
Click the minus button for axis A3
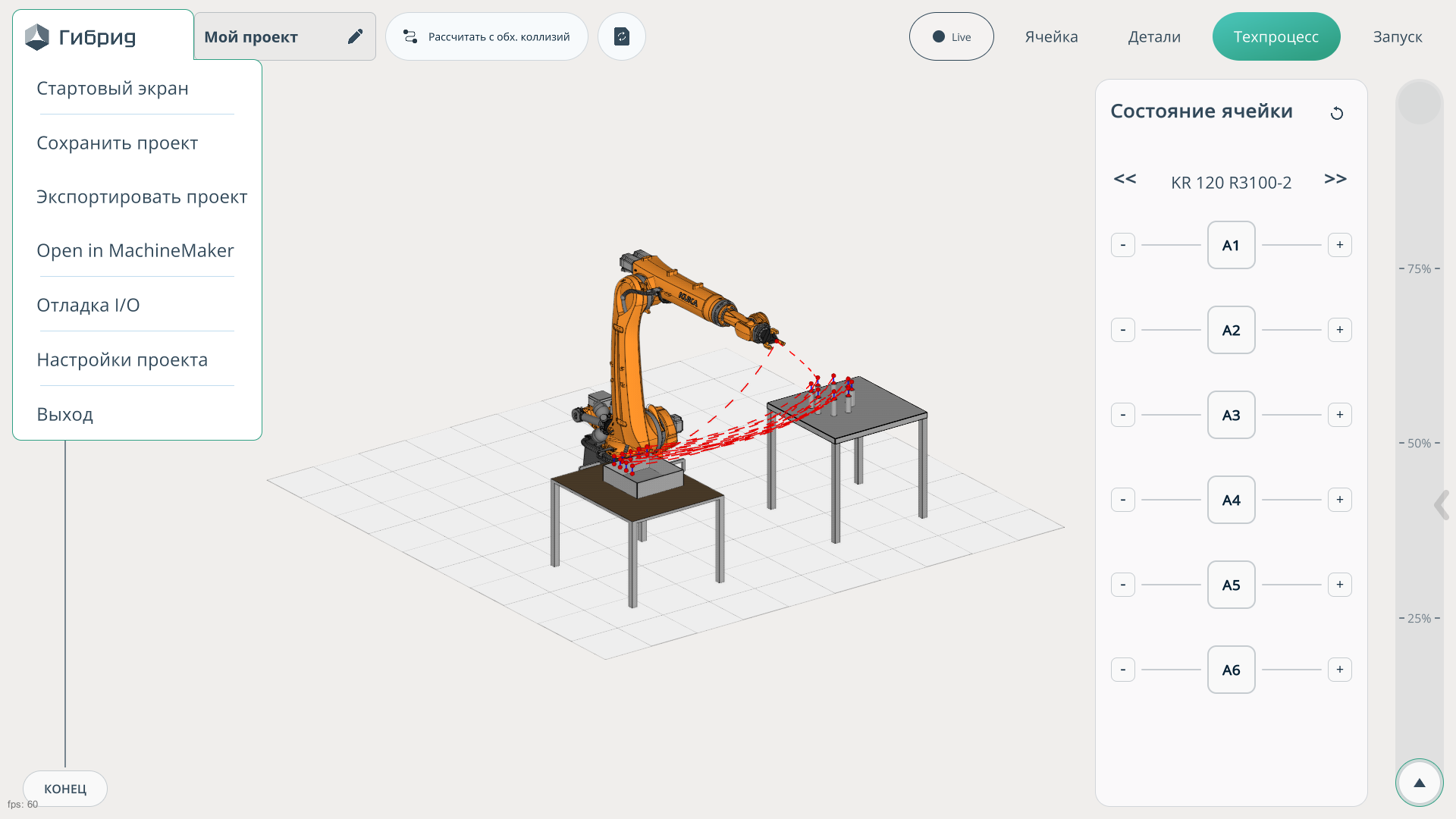[1123, 415]
